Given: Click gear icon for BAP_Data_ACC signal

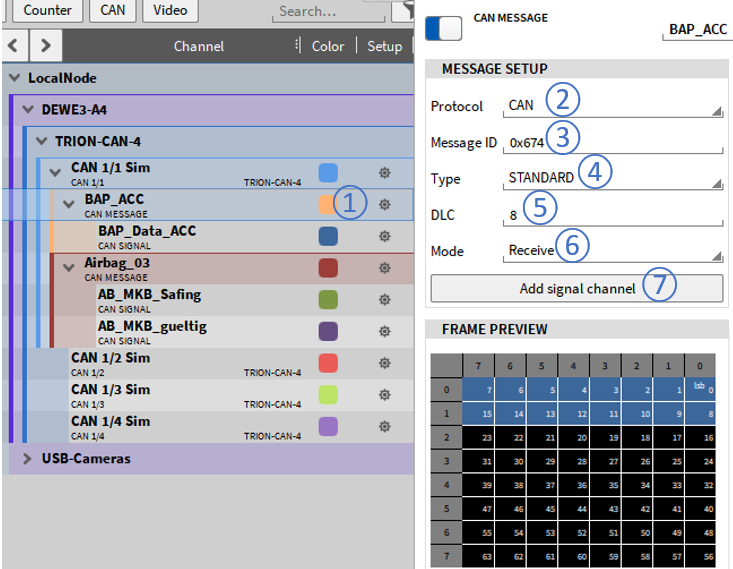Looking at the screenshot, I should 384,236.
